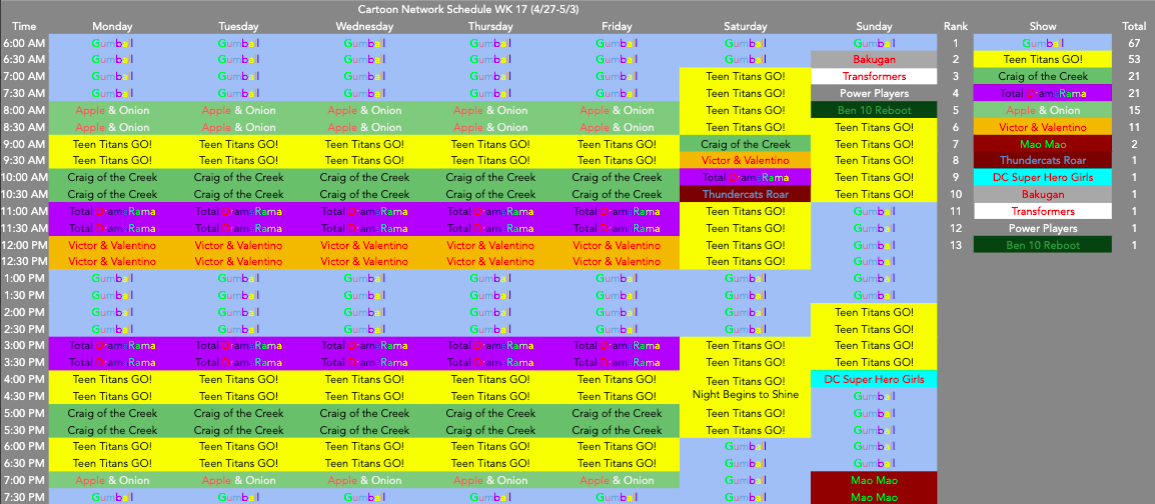
Task: Click Tuesday 9:00 AM 'Teen Titans GO!' cell
Action: click(238, 143)
